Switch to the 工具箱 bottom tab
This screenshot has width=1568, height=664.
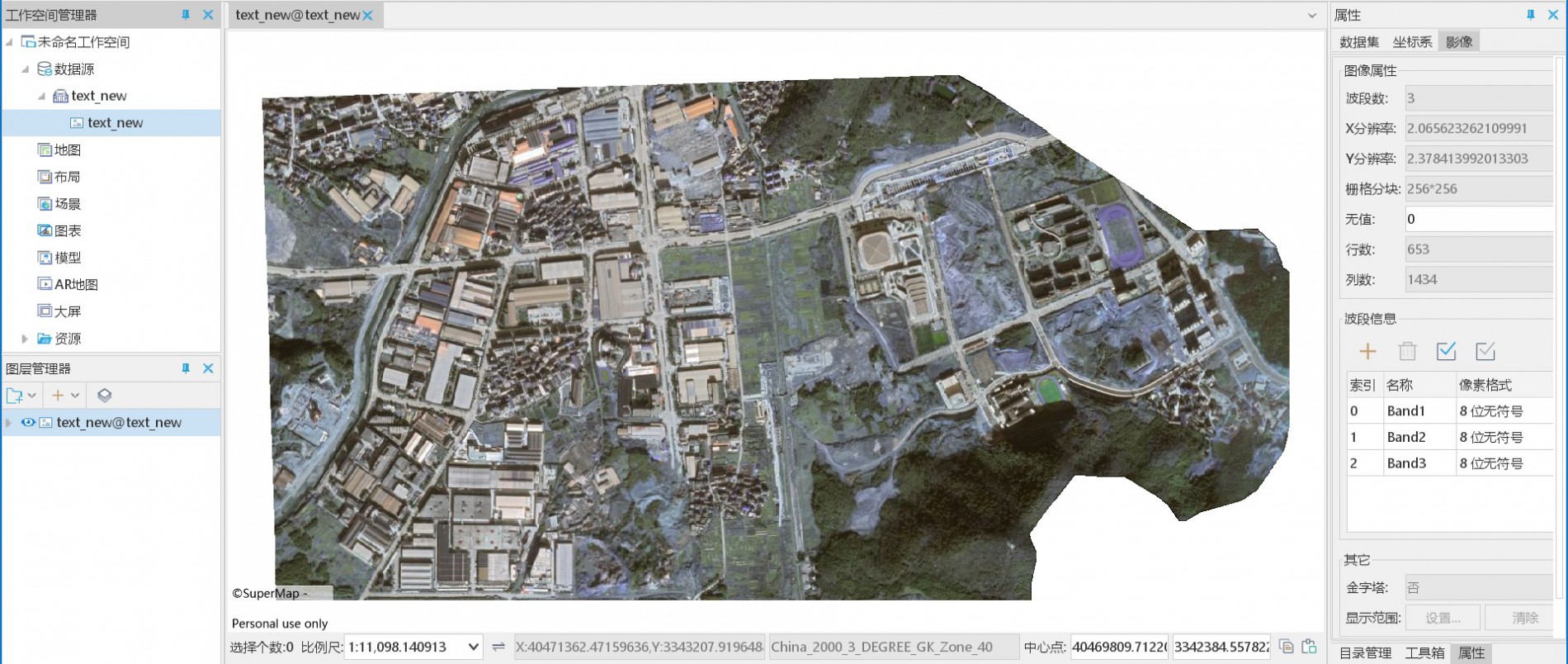[1425, 652]
